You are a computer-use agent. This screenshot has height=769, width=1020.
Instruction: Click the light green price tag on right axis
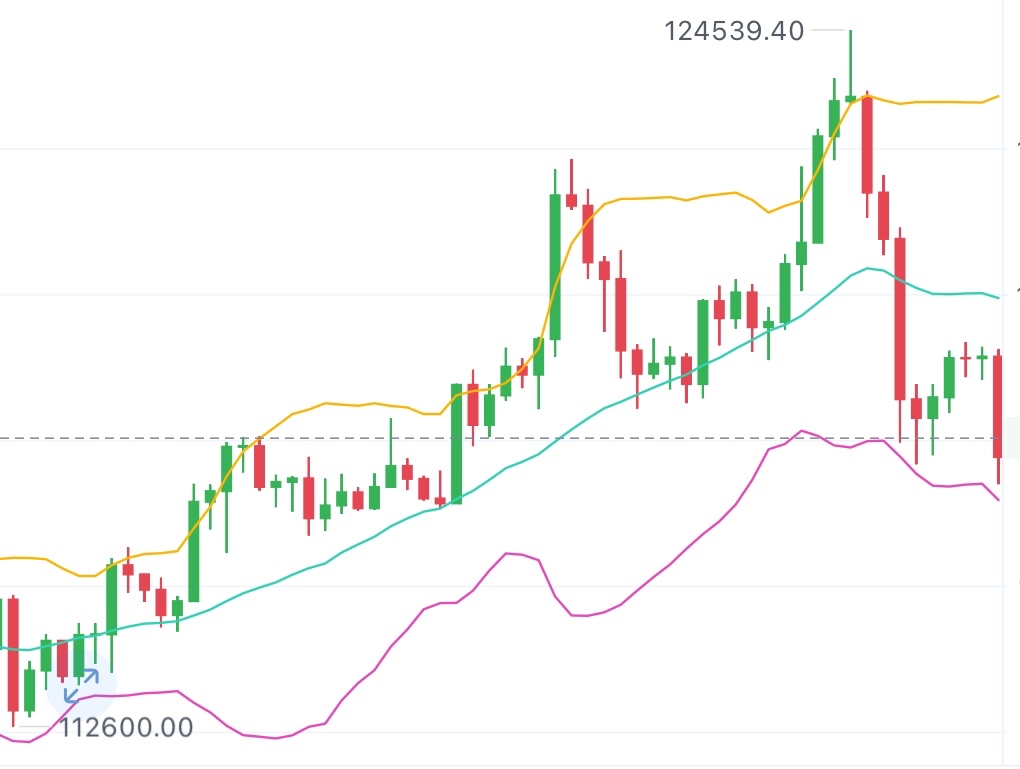[1012, 437]
